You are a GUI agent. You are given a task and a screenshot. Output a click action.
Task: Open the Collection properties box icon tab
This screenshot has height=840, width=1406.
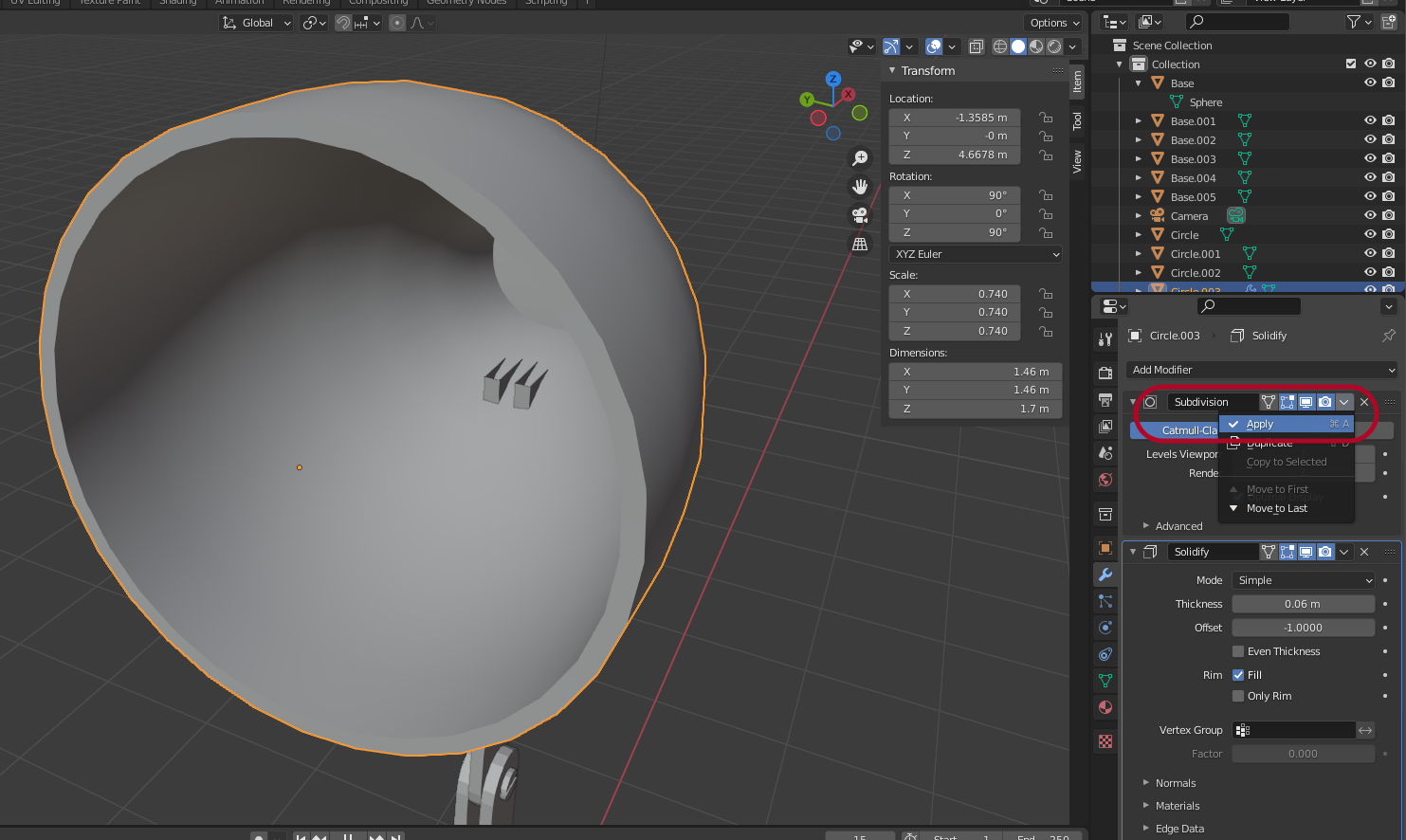1105,514
